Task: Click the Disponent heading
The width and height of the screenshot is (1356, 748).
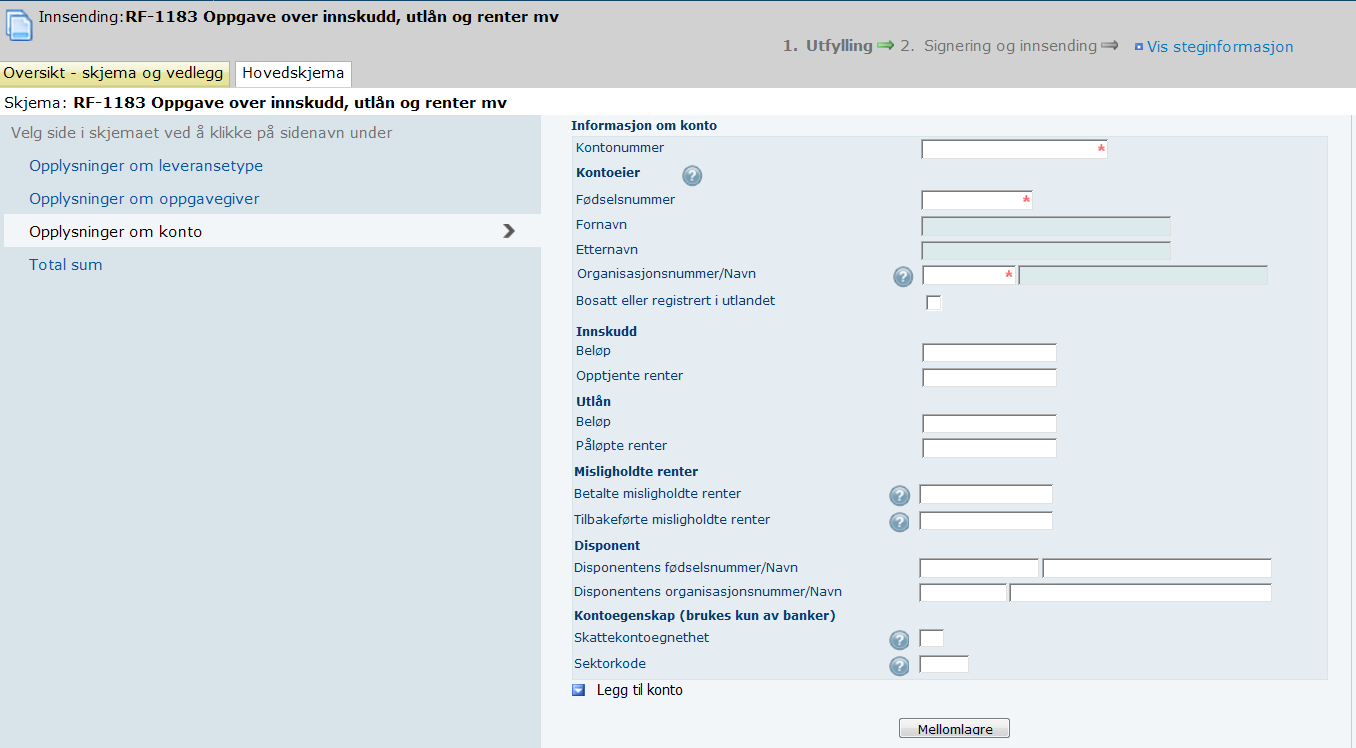Action: point(607,546)
